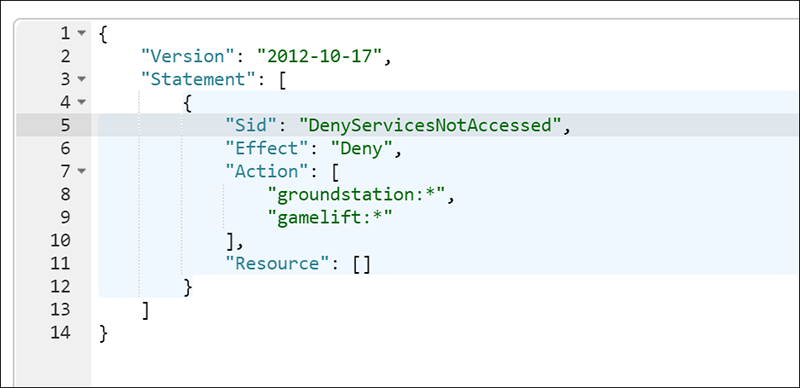This screenshot has width=800, height=388.
Task: Collapse the statement object fold on line 4
Action: pos(81,103)
